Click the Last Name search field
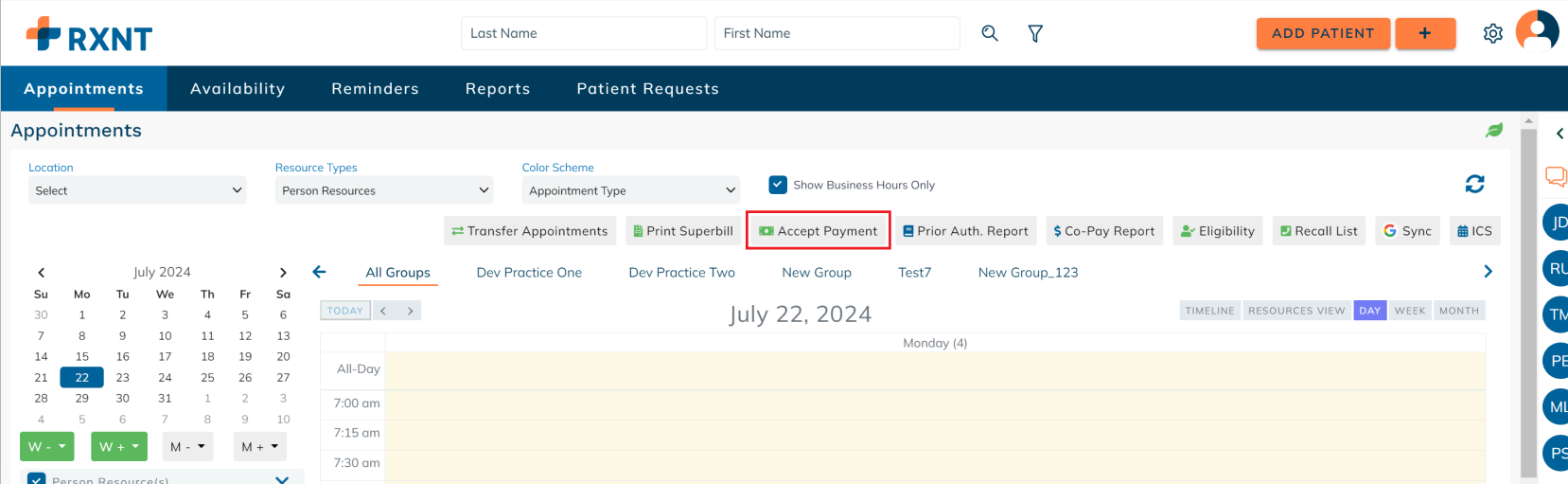 (584, 33)
